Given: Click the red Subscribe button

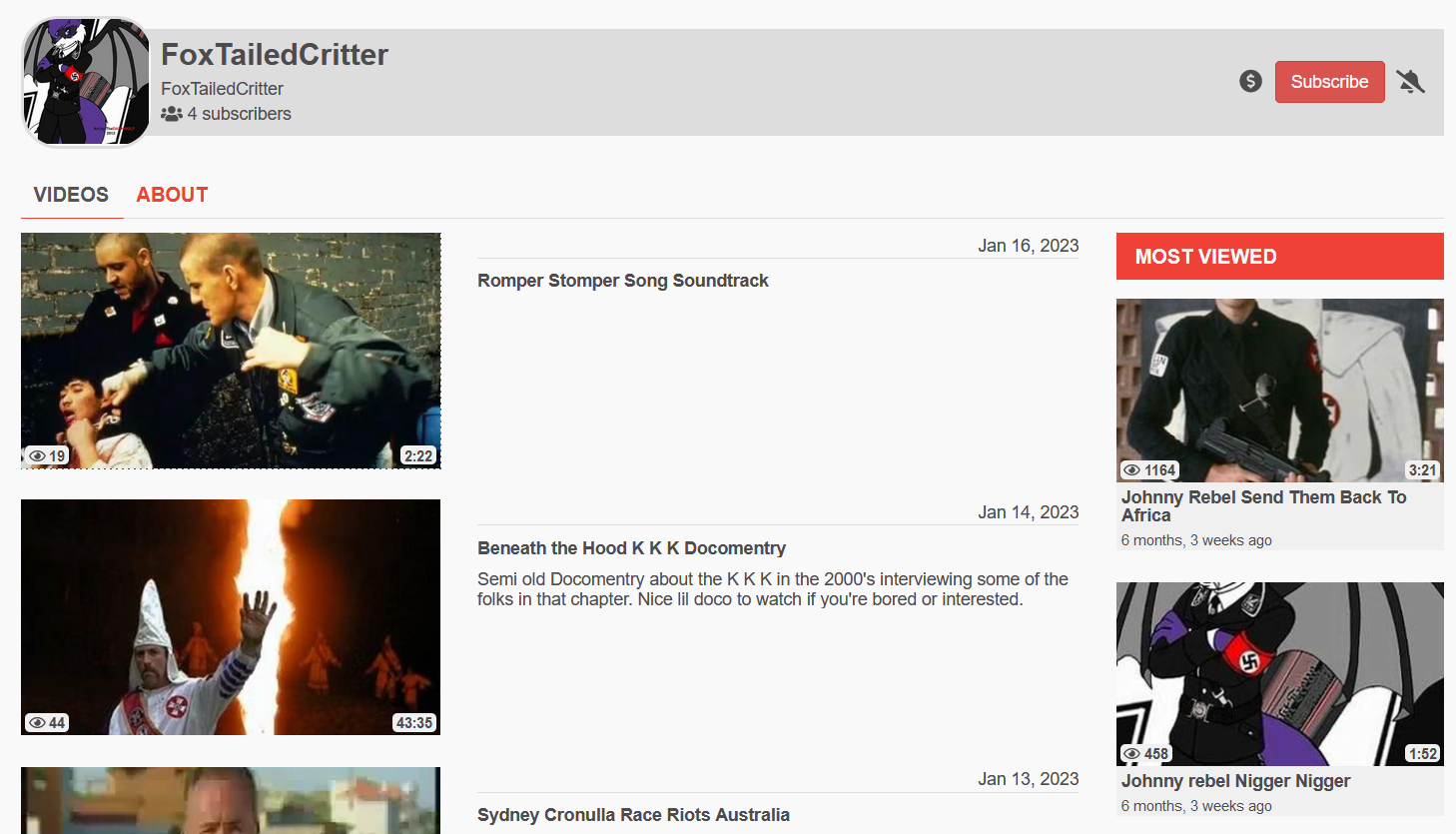Looking at the screenshot, I should click(x=1329, y=82).
